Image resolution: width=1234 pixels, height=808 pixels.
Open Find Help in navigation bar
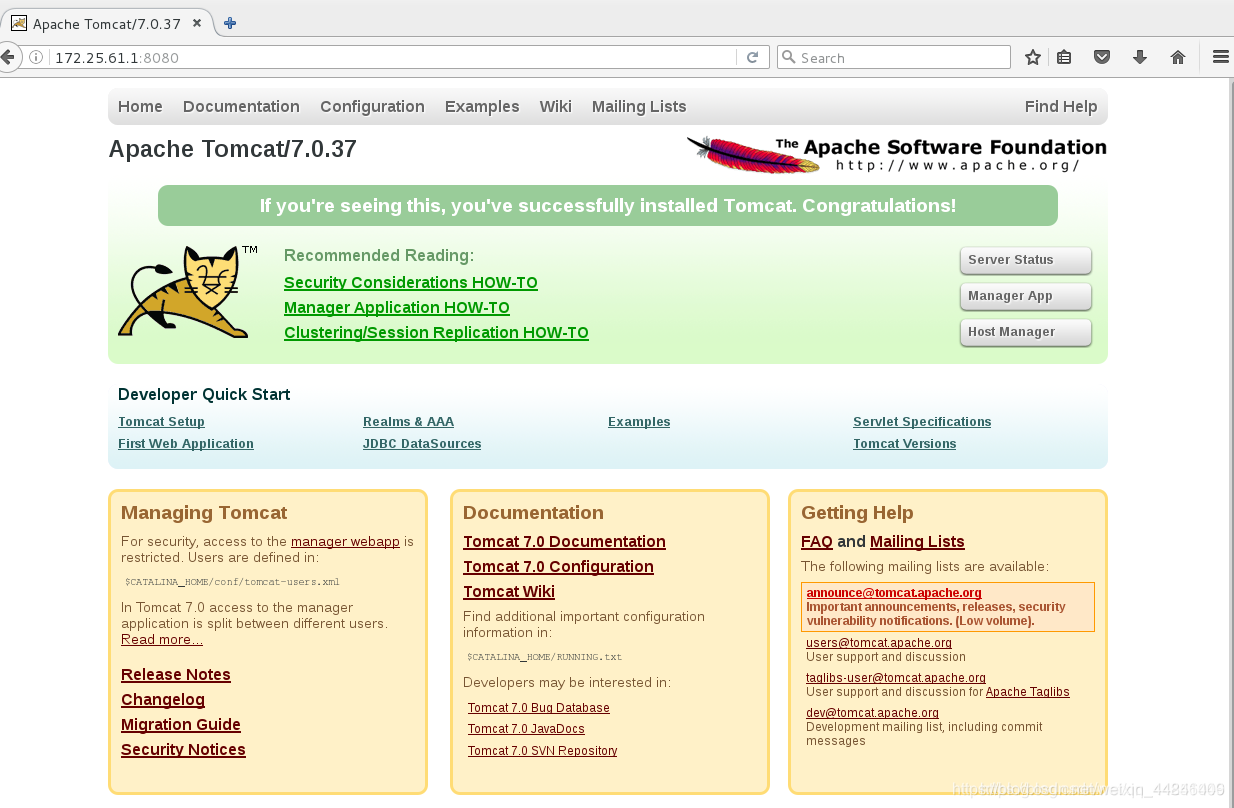click(1061, 107)
